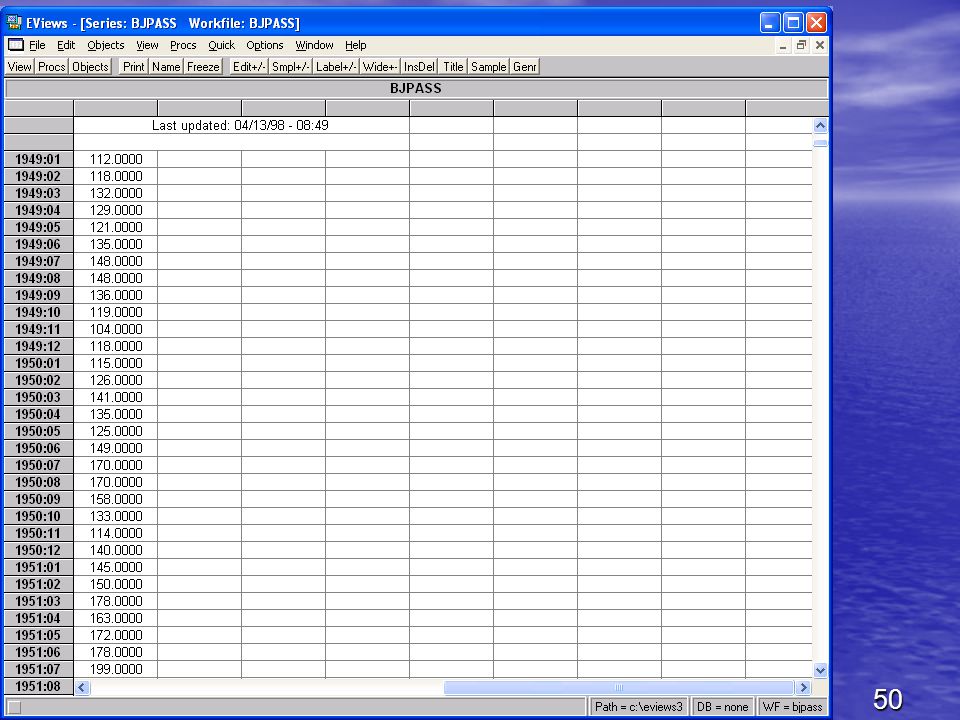
Task: Click the vertical scrollbar down arrow
Action: [x=820, y=670]
